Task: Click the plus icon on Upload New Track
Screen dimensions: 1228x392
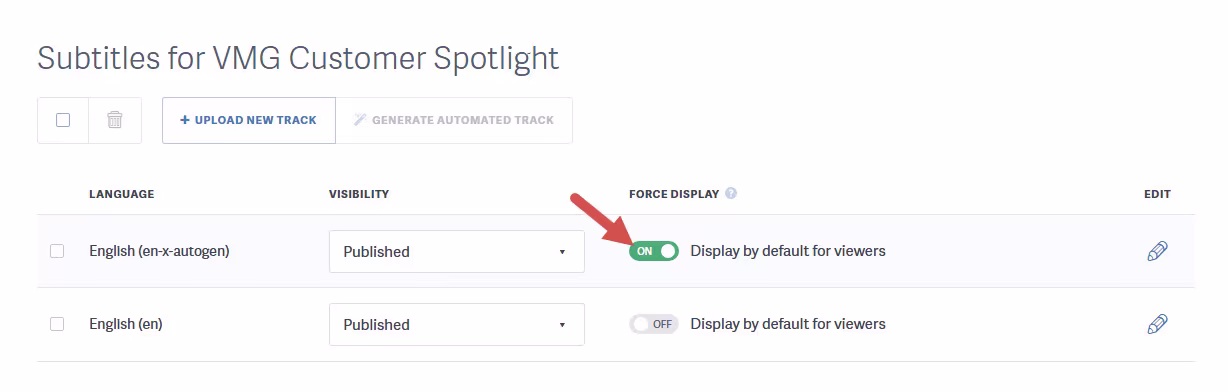Action: (x=185, y=120)
